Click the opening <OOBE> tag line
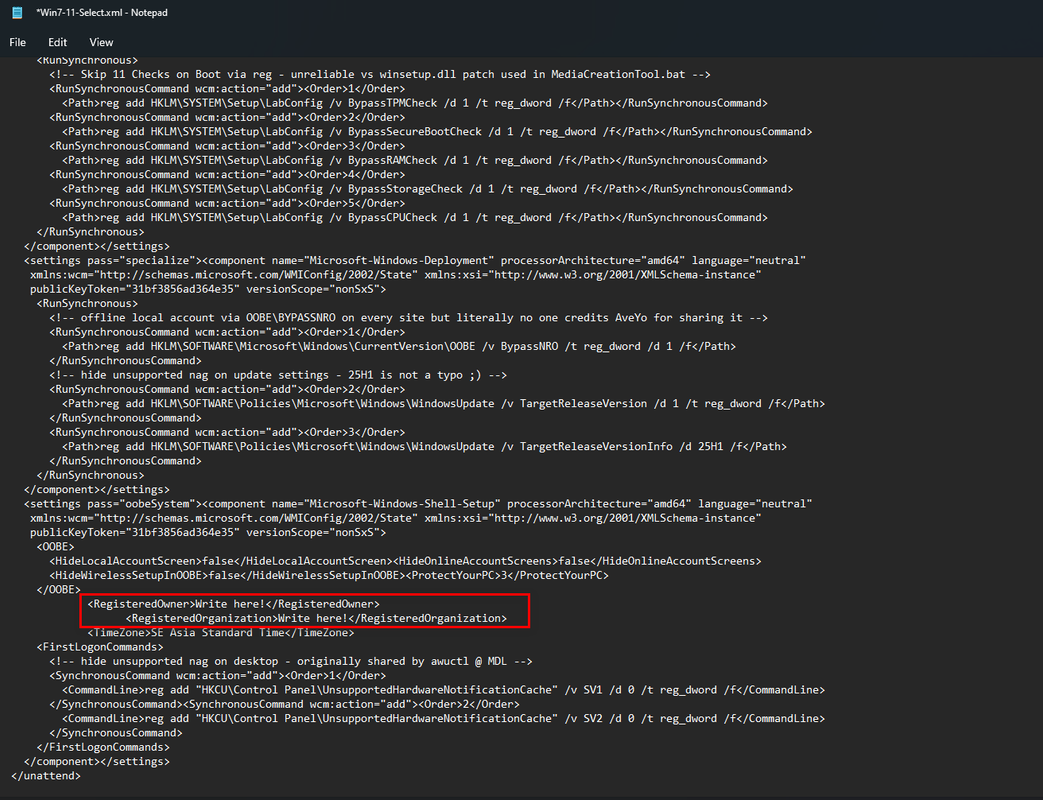 (x=56, y=547)
